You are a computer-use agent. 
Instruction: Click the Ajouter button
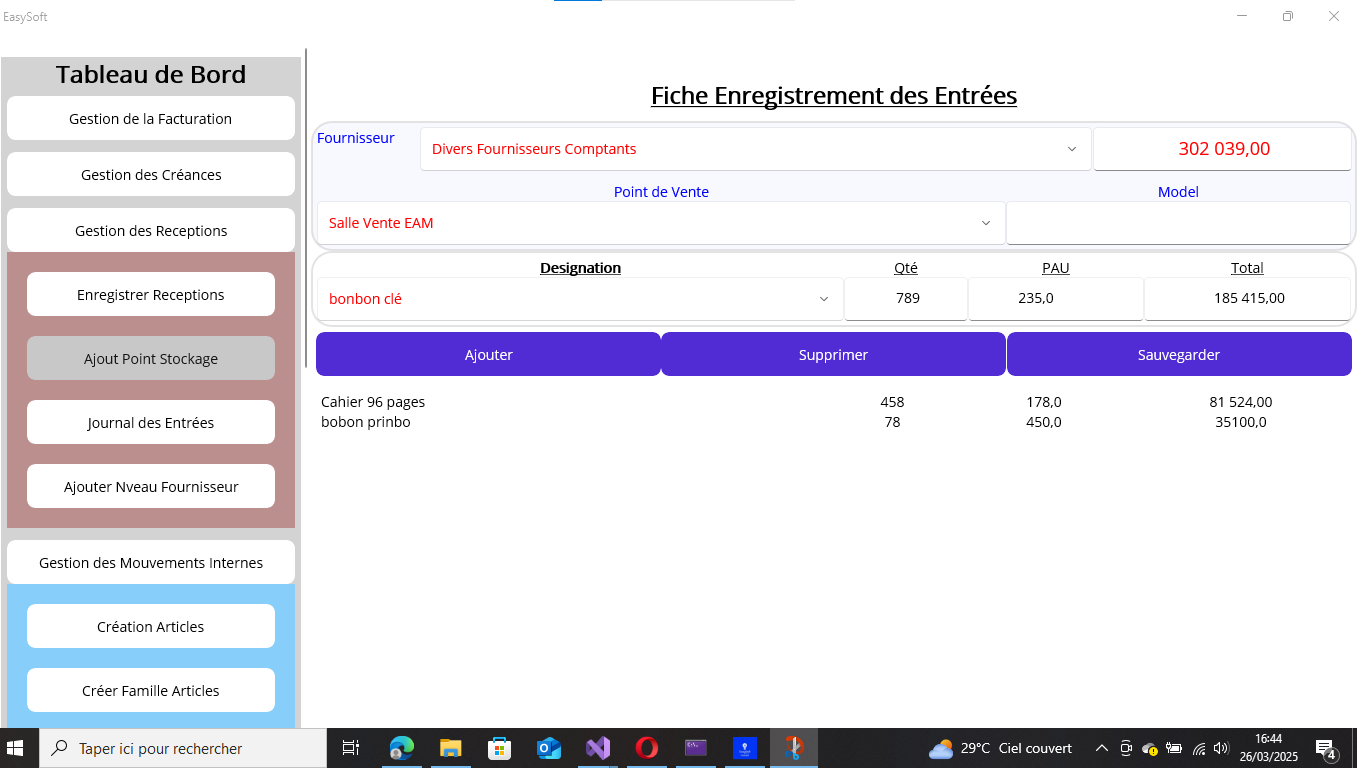pos(488,355)
